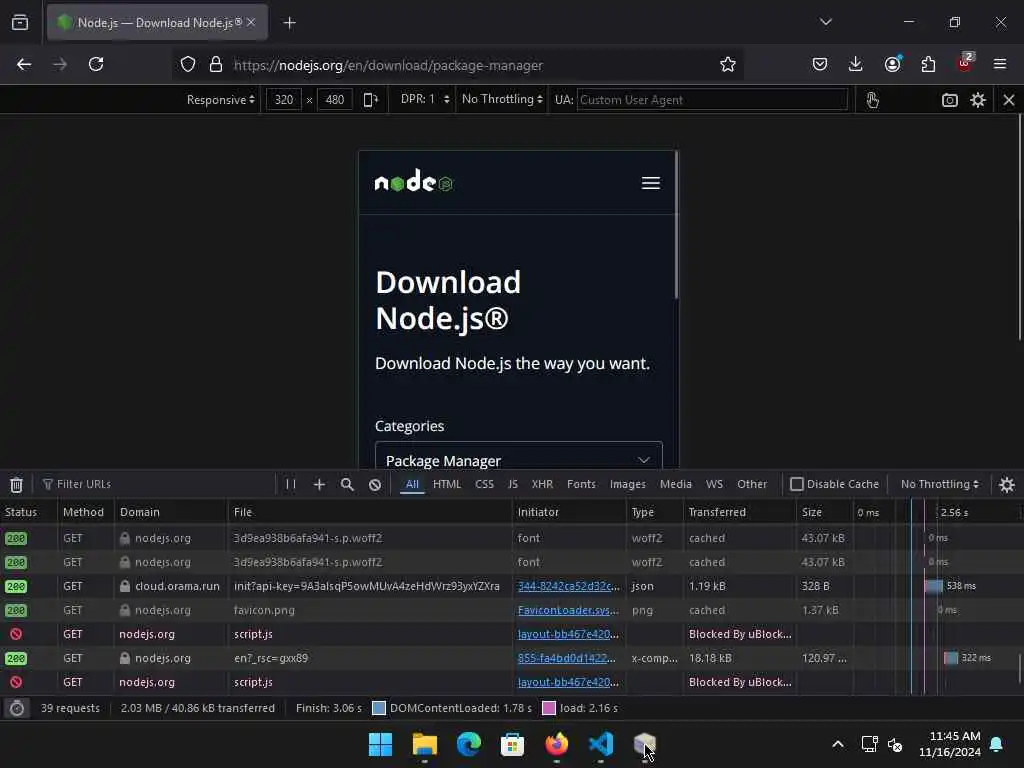Open the Firefox application menu
1024x768 pixels.
pos(1000,64)
